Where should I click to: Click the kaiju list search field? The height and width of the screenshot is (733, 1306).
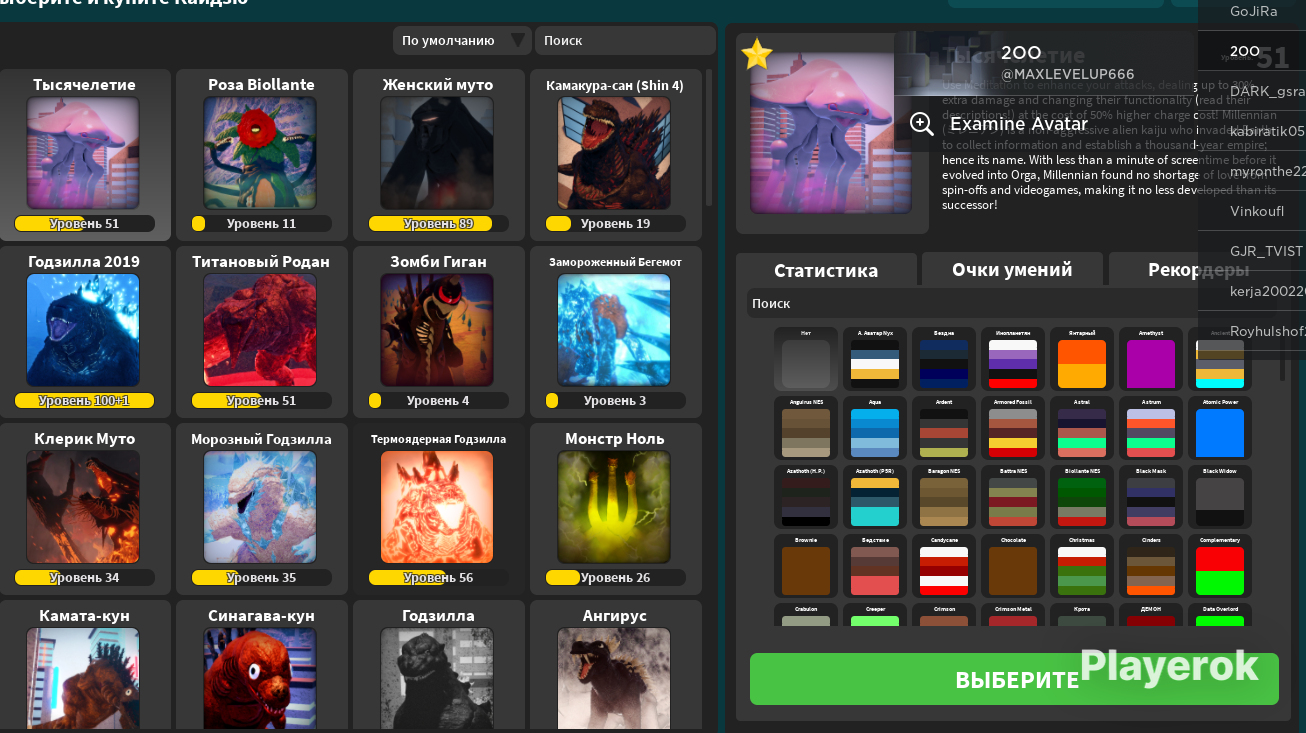(625, 40)
